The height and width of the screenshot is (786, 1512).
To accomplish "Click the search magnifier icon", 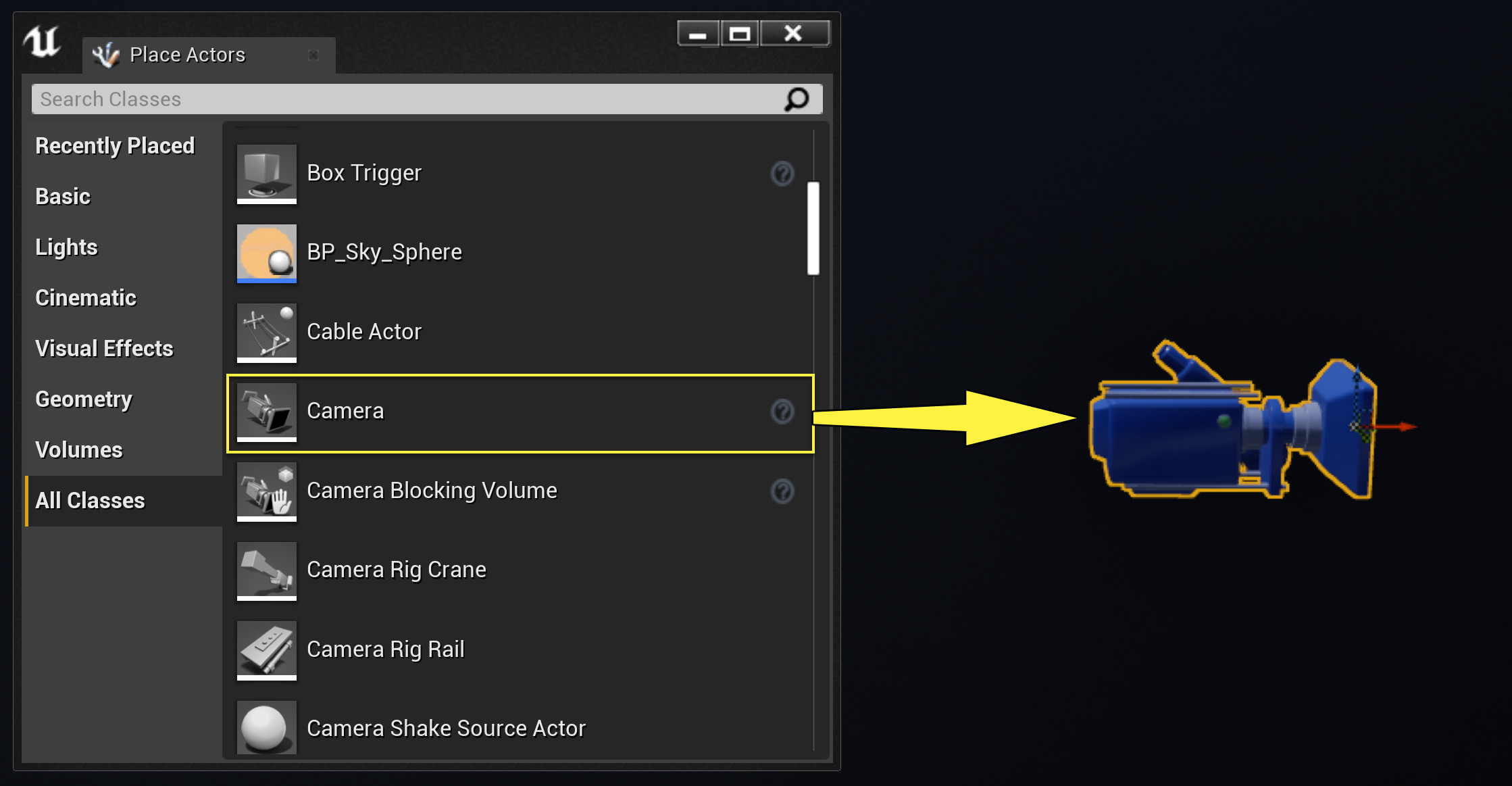I will click(797, 99).
